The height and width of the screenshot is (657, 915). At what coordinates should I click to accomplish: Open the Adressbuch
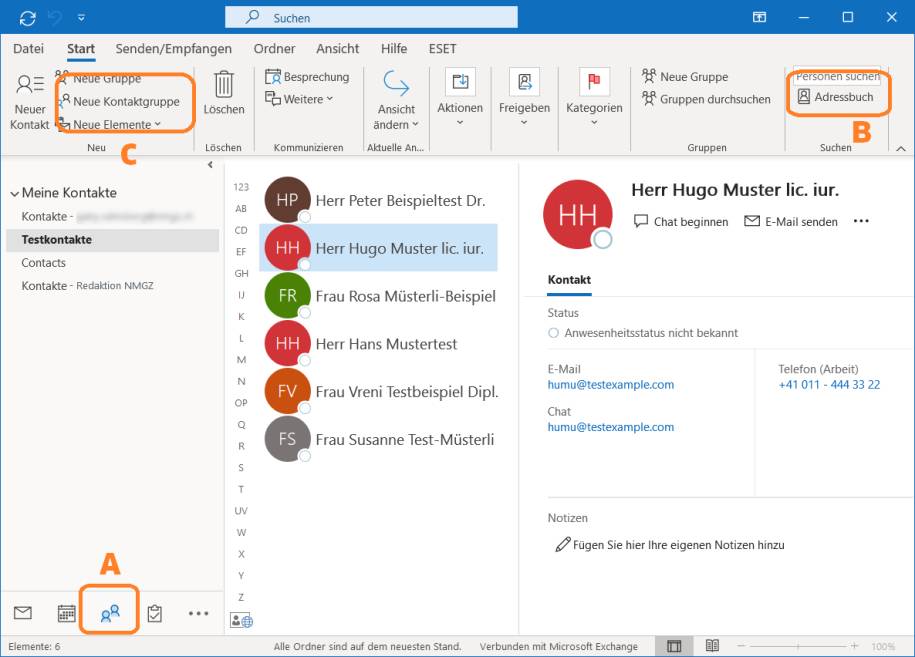point(836,97)
